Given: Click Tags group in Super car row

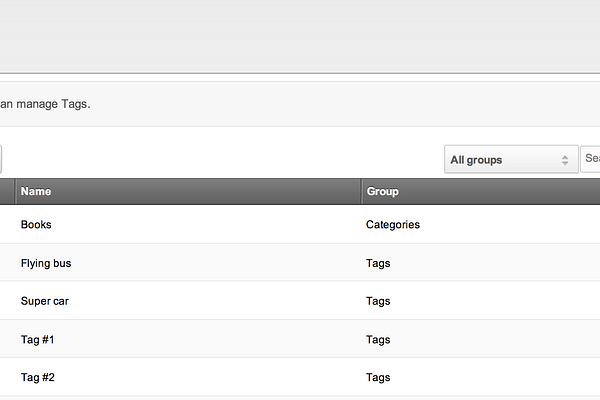Looking at the screenshot, I should click(x=378, y=301).
